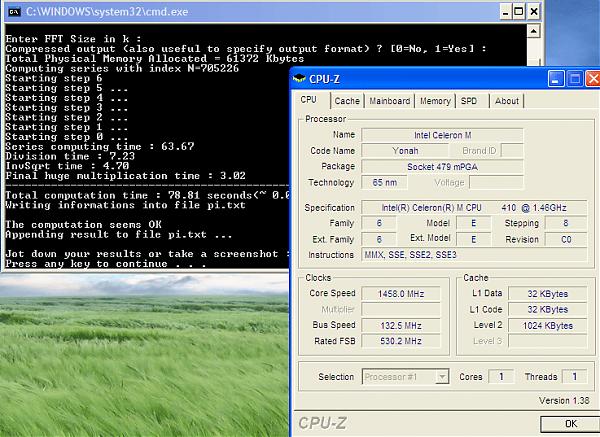Click the empty Multiplier field
This screenshot has height=437, width=600.
click(x=401, y=310)
